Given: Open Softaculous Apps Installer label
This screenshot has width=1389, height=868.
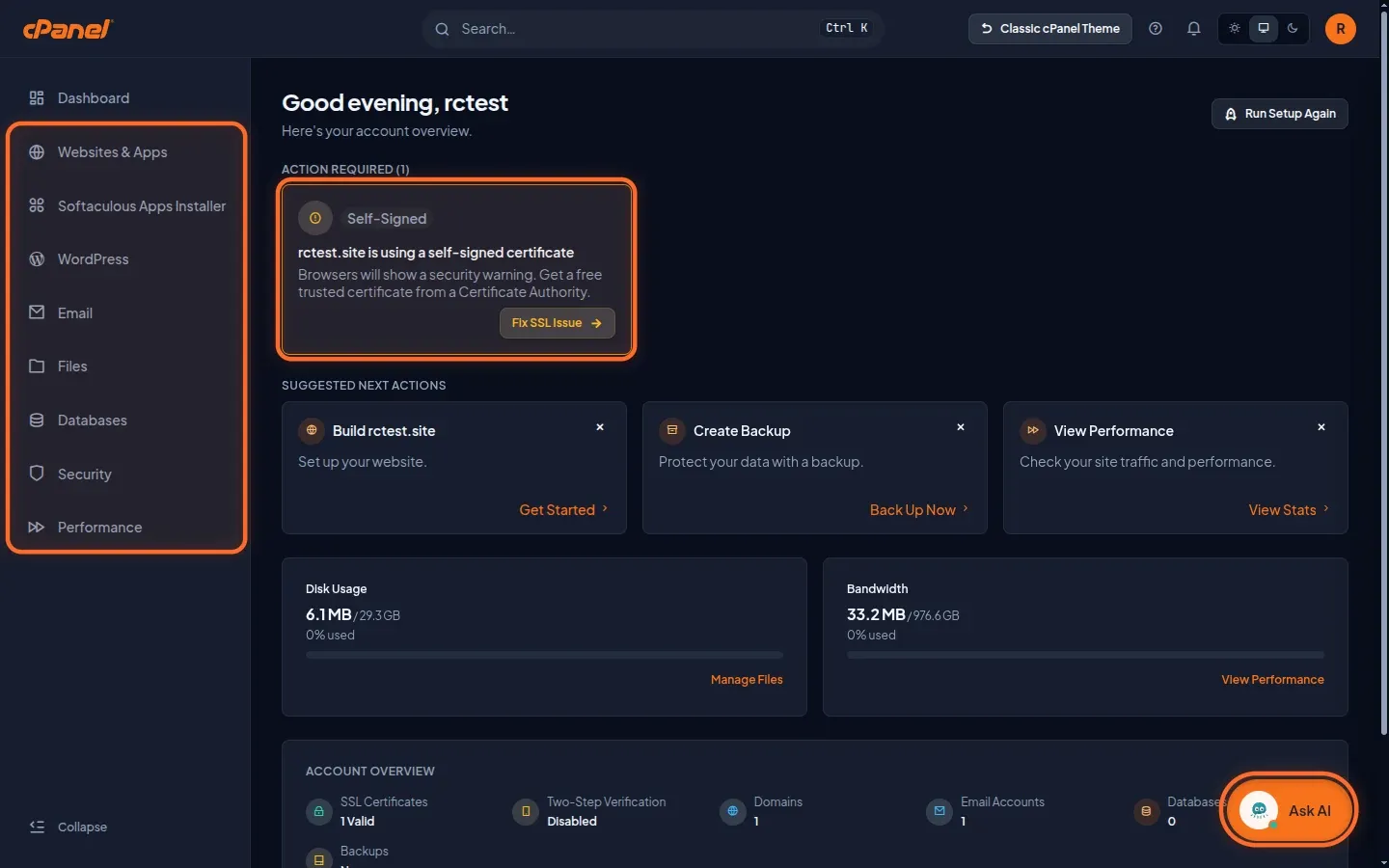Looking at the screenshot, I should pos(142,206).
